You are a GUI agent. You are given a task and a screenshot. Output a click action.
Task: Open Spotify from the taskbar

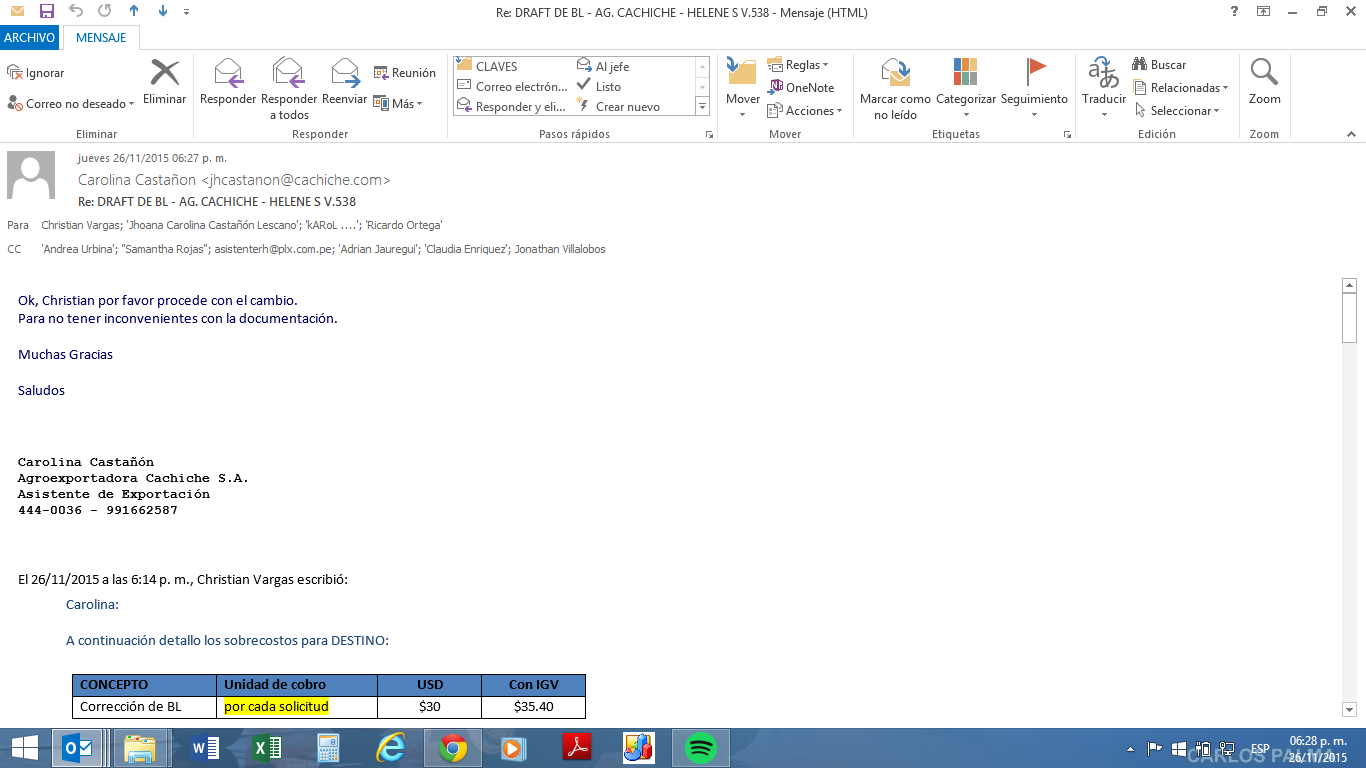point(702,748)
